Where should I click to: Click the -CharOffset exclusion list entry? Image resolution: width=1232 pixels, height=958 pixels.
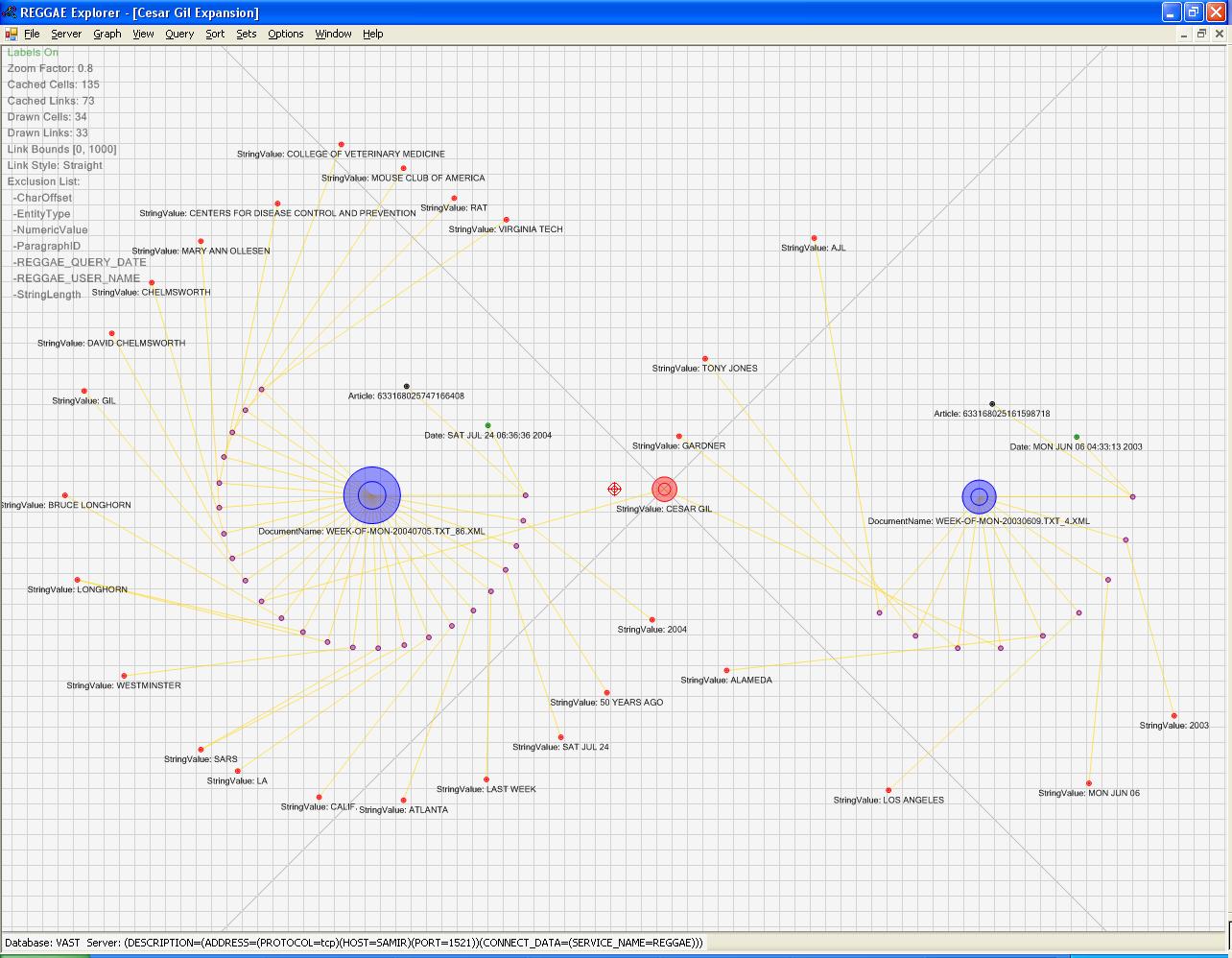[43, 198]
